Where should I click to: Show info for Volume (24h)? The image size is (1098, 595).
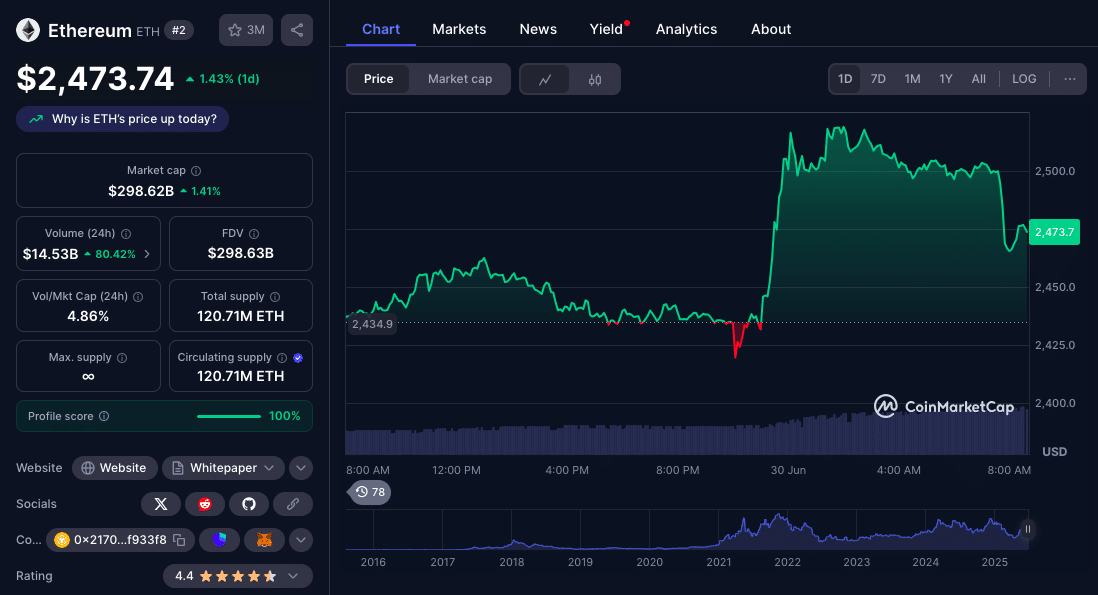(x=126, y=234)
